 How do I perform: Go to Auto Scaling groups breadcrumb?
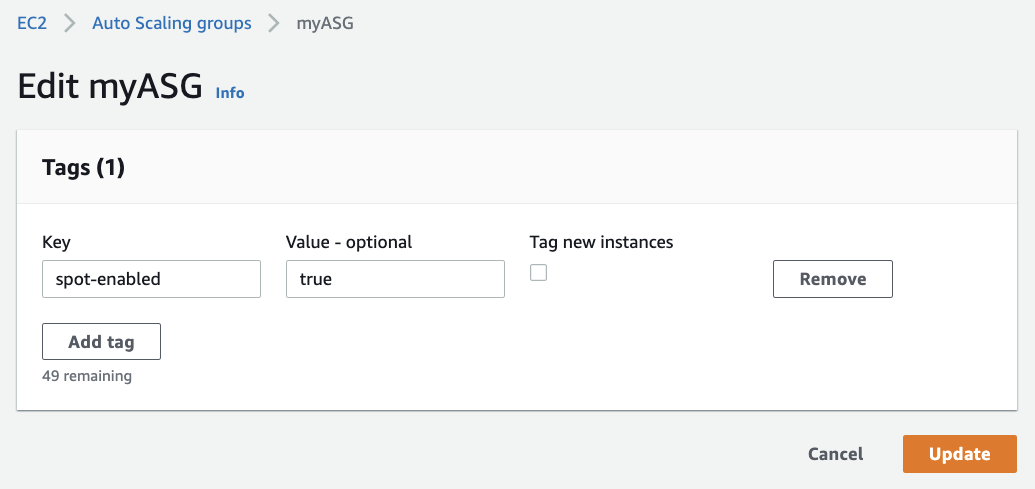[171, 23]
